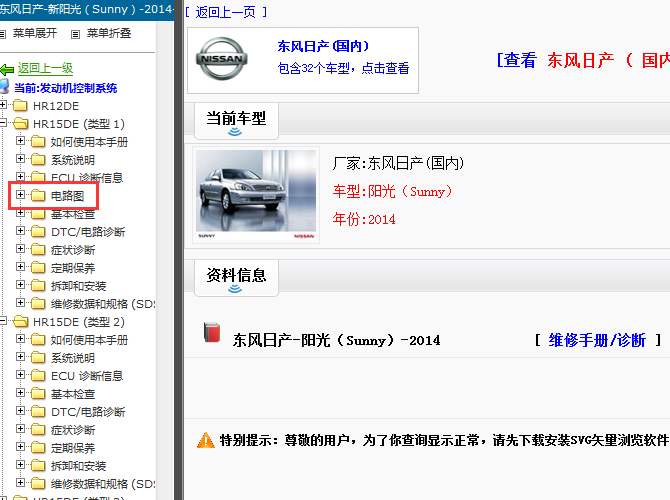The width and height of the screenshot is (670, 500).
Task: Select 如何使用本手册 under 类型 2
Action: coord(89,340)
